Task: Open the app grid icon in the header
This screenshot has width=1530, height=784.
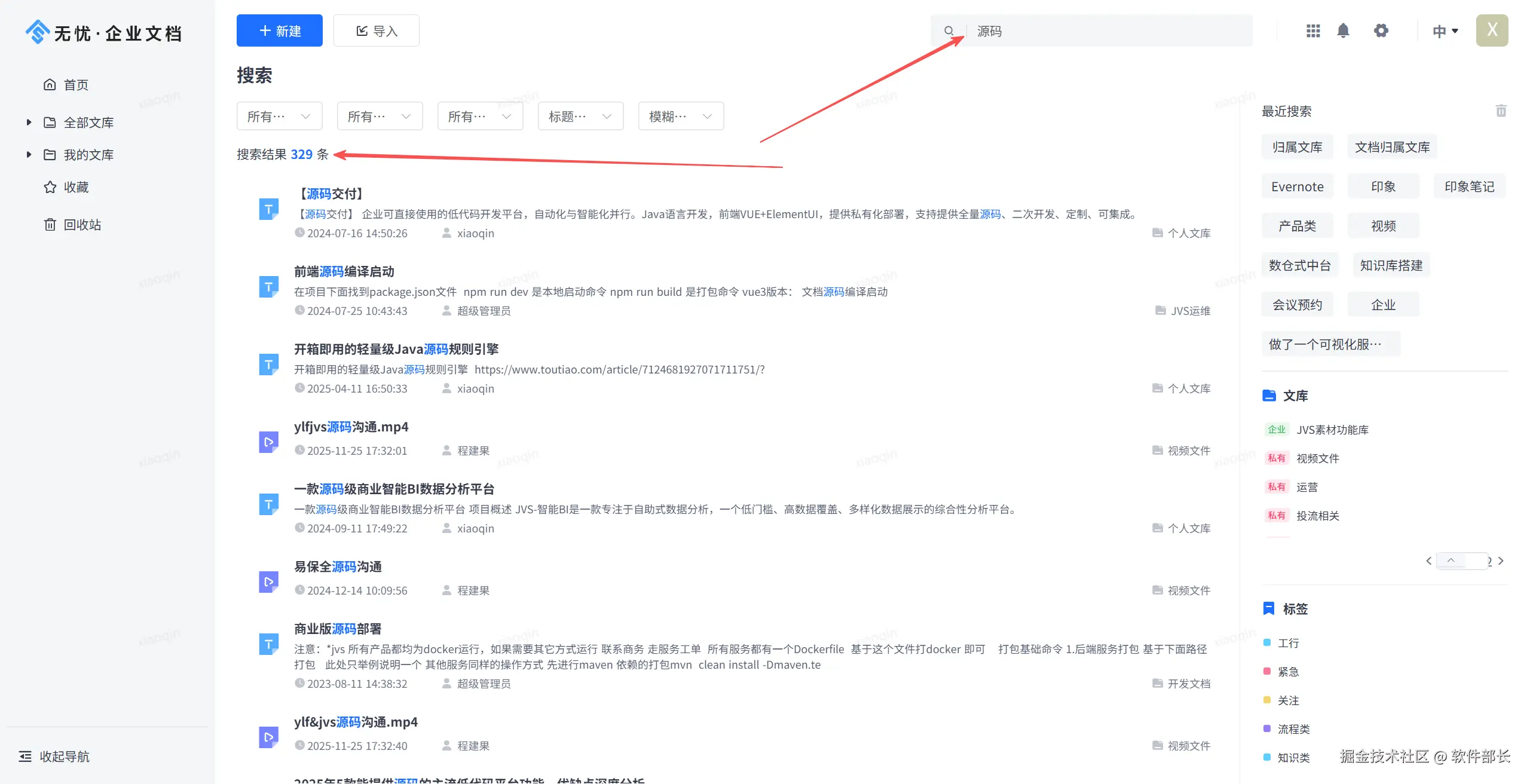Action: coord(1313,30)
